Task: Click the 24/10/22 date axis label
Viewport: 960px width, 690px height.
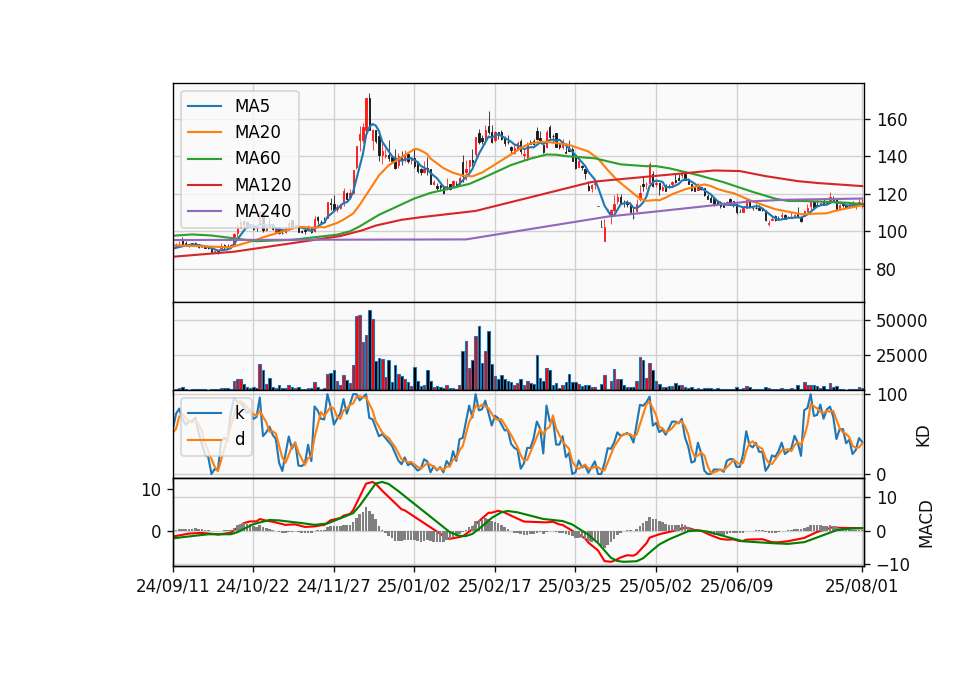Action: click(253, 586)
